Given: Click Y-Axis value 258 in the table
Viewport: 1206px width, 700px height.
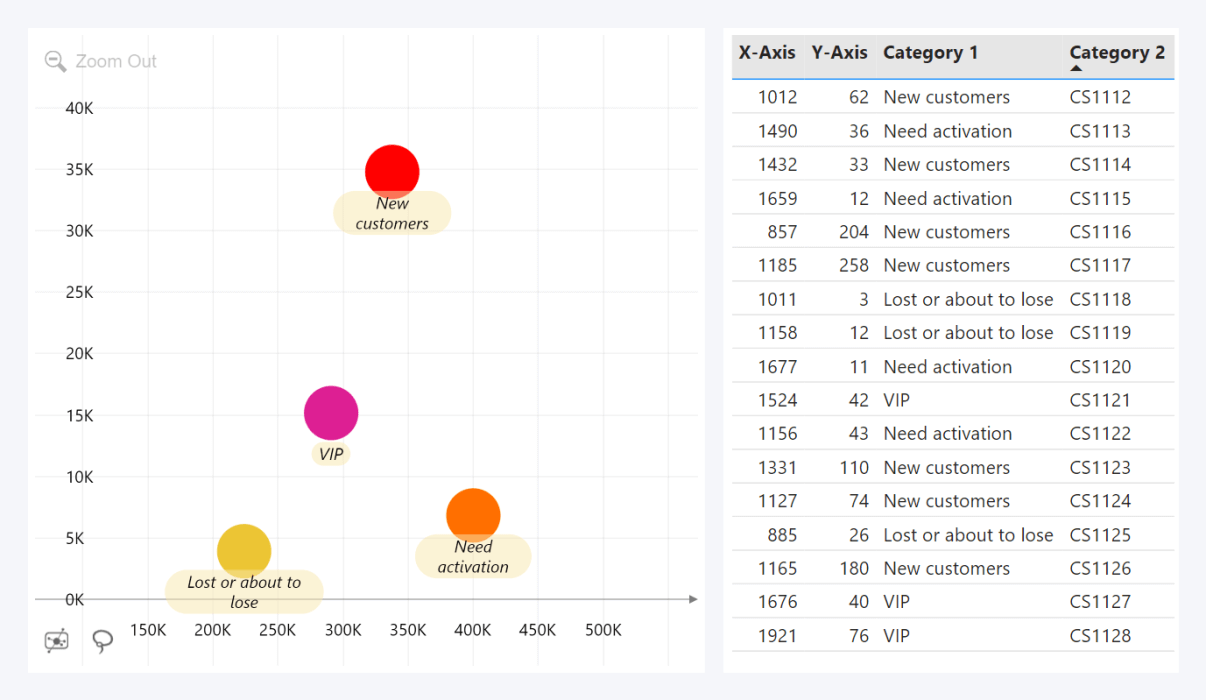Looking at the screenshot, I should click(852, 265).
